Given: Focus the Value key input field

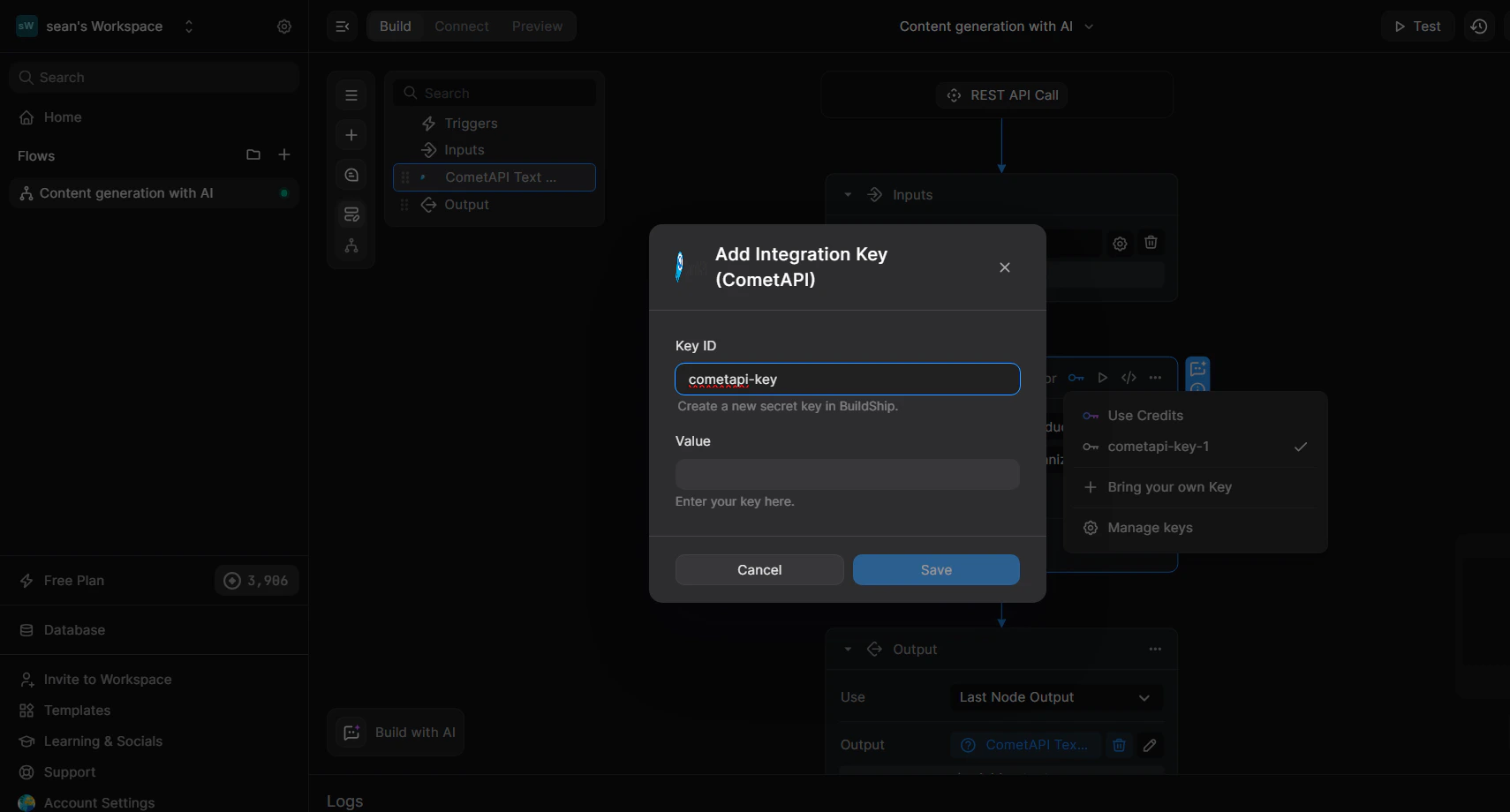Looking at the screenshot, I should tap(848, 474).
